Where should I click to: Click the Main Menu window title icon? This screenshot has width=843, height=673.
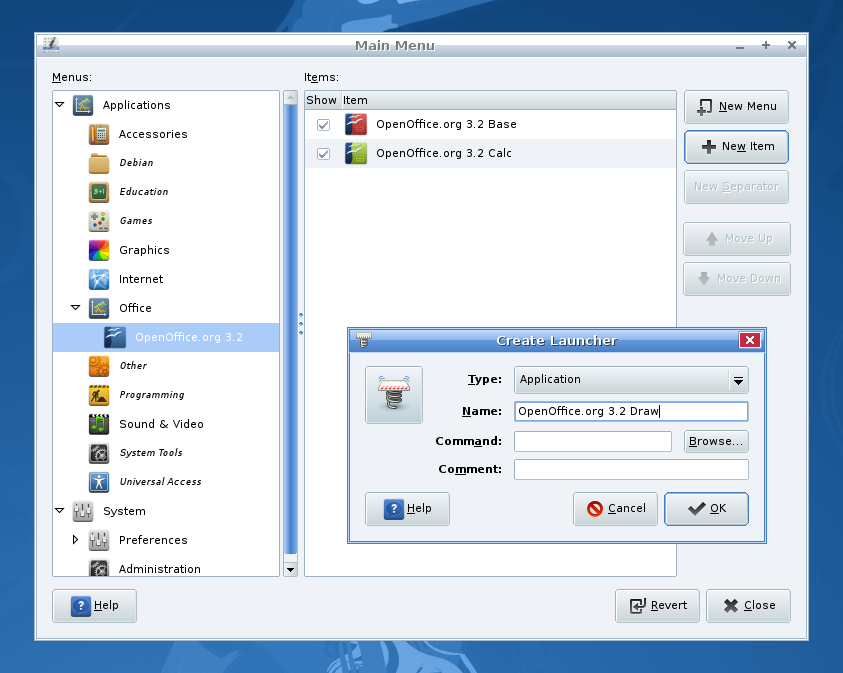(x=51, y=45)
